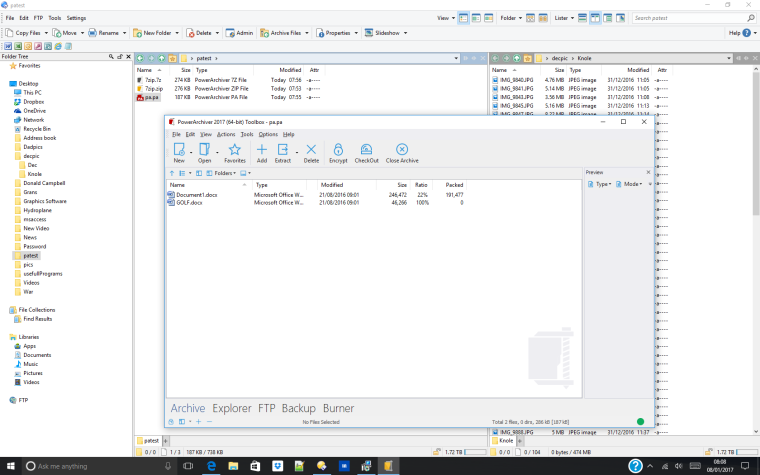
Task: Open the Tools menu in Directory Opus
Action: 55,18
